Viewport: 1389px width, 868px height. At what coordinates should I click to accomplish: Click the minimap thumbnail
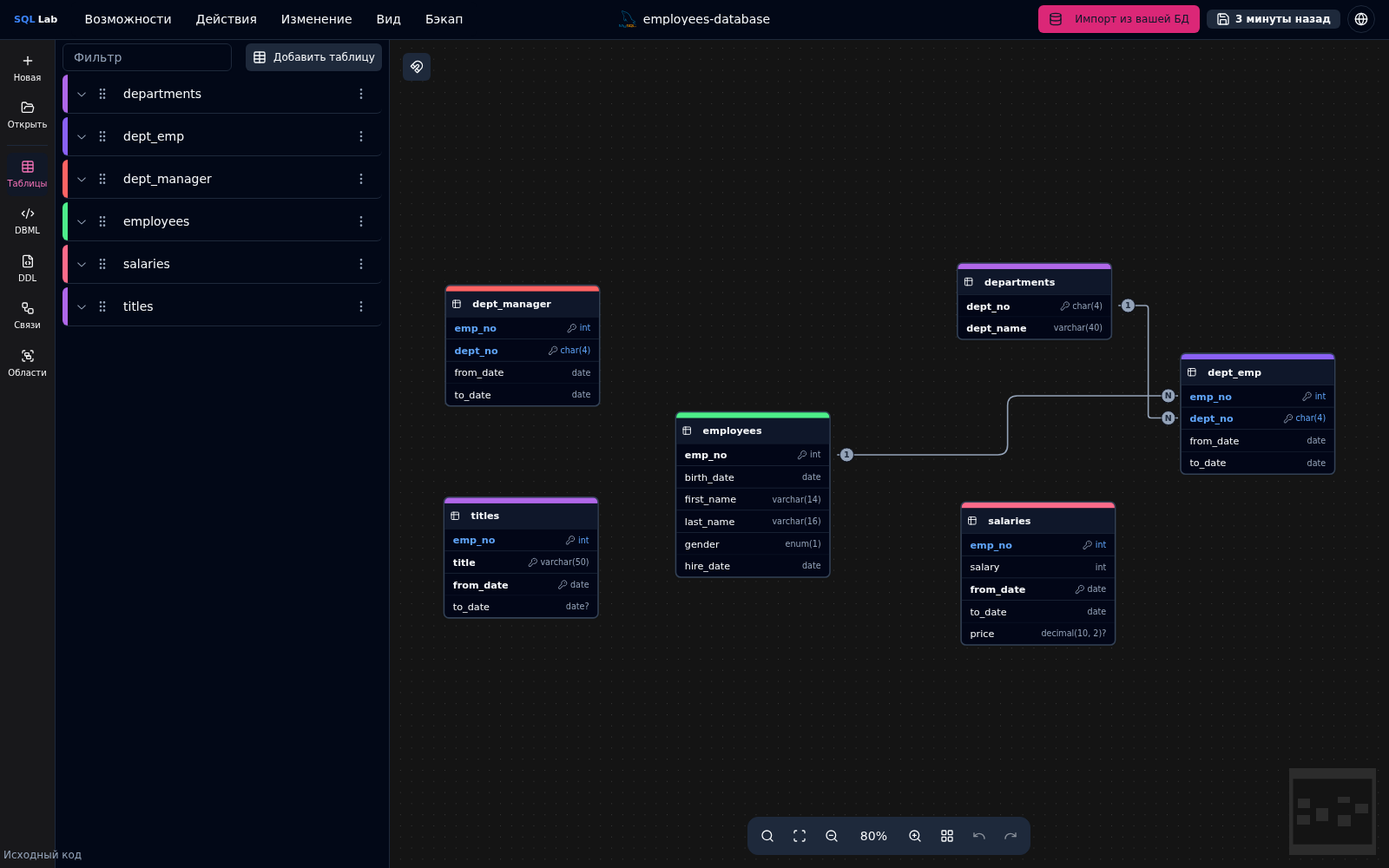(x=1333, y=812)
